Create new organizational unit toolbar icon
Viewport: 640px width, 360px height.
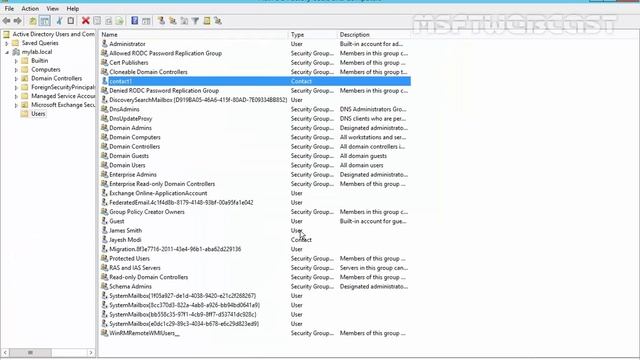coord(184,21)
